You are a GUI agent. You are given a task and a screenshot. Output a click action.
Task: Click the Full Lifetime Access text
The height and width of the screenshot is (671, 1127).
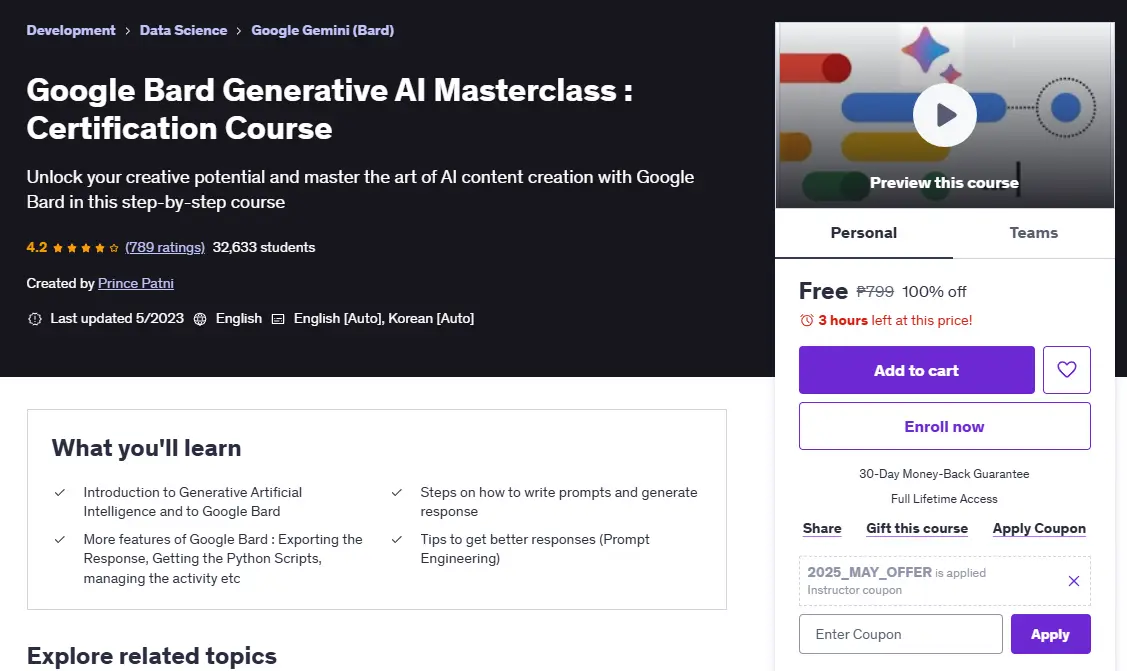pos(944,499)
